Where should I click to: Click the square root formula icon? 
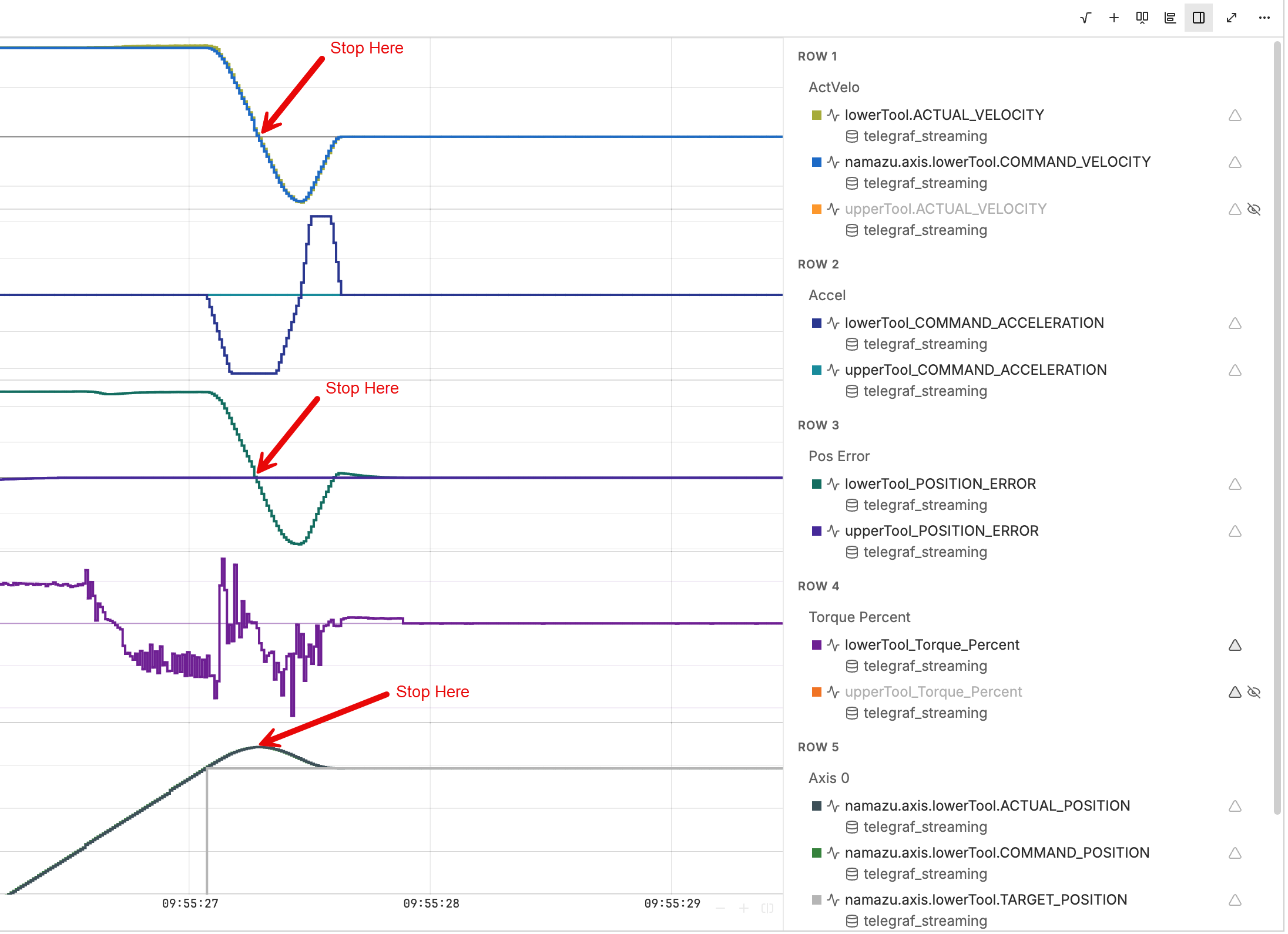pyautogui.click(x=1085, y=18)
